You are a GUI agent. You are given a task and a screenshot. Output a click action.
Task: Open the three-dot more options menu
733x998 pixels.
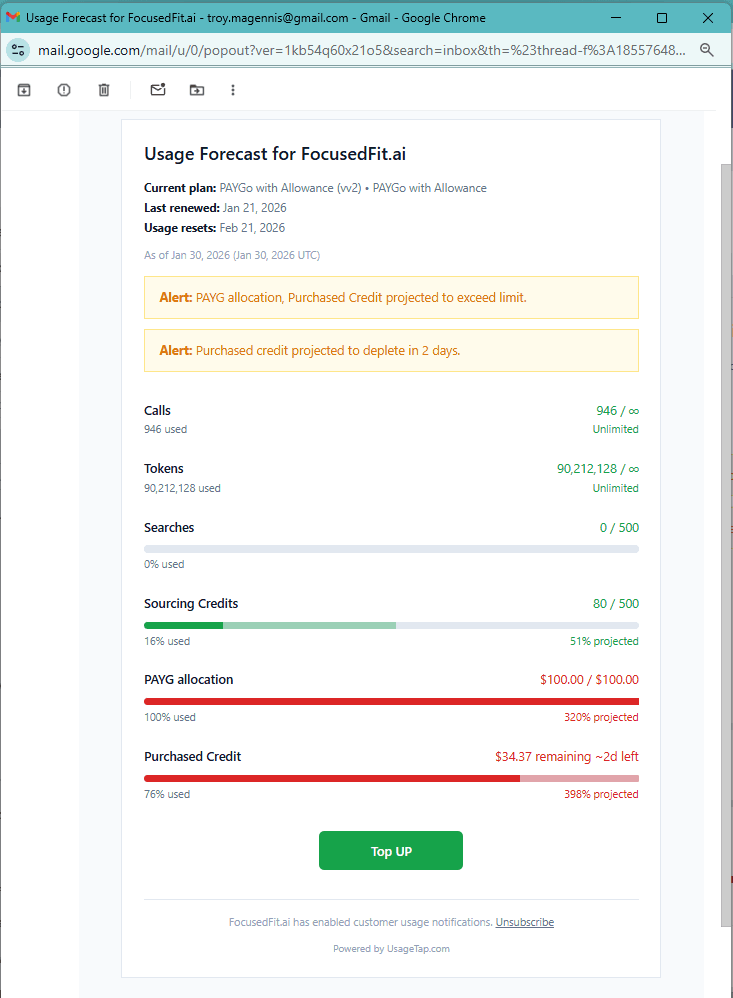click(x=232, y=89)
